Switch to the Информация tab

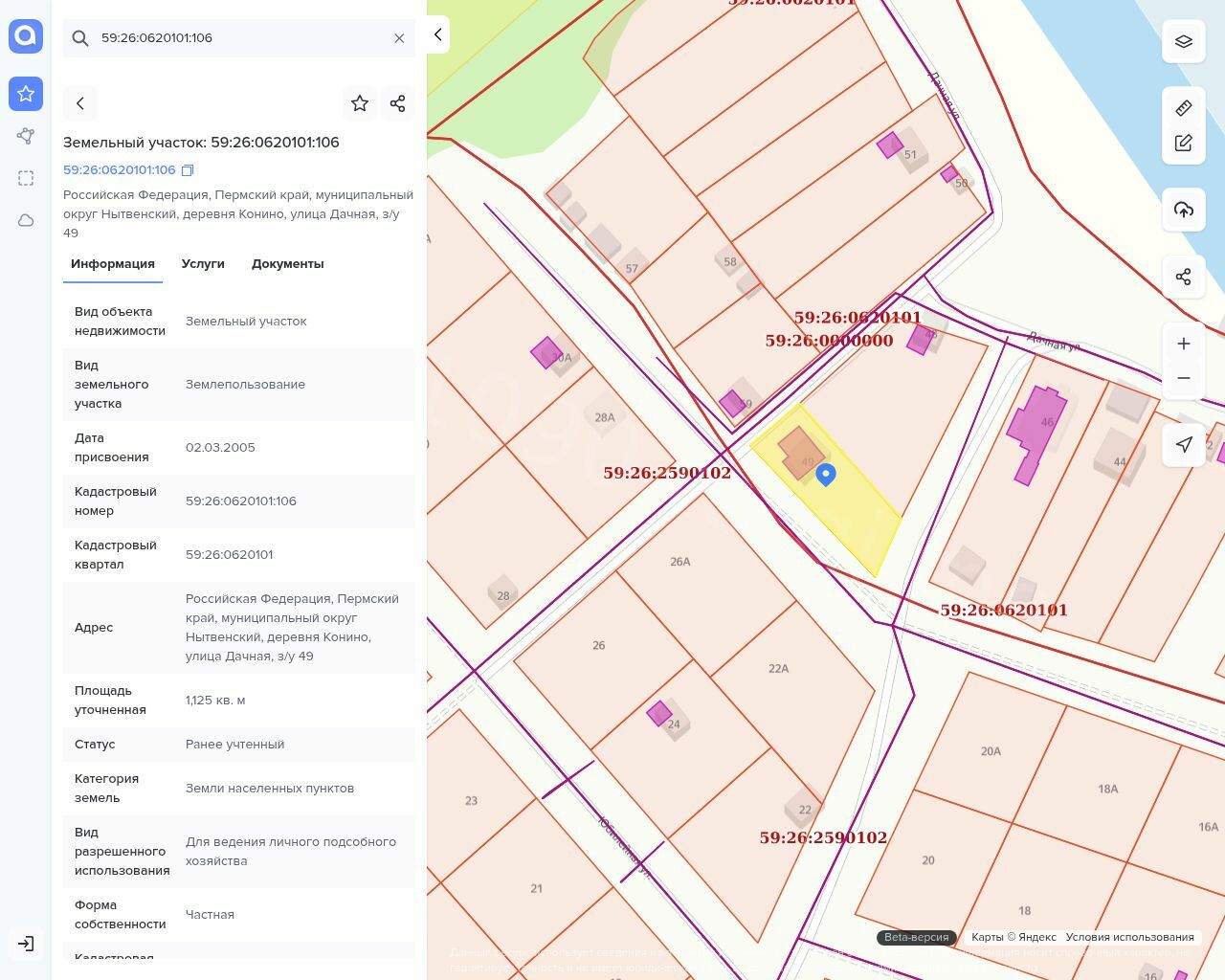click(x=113, y=264)
